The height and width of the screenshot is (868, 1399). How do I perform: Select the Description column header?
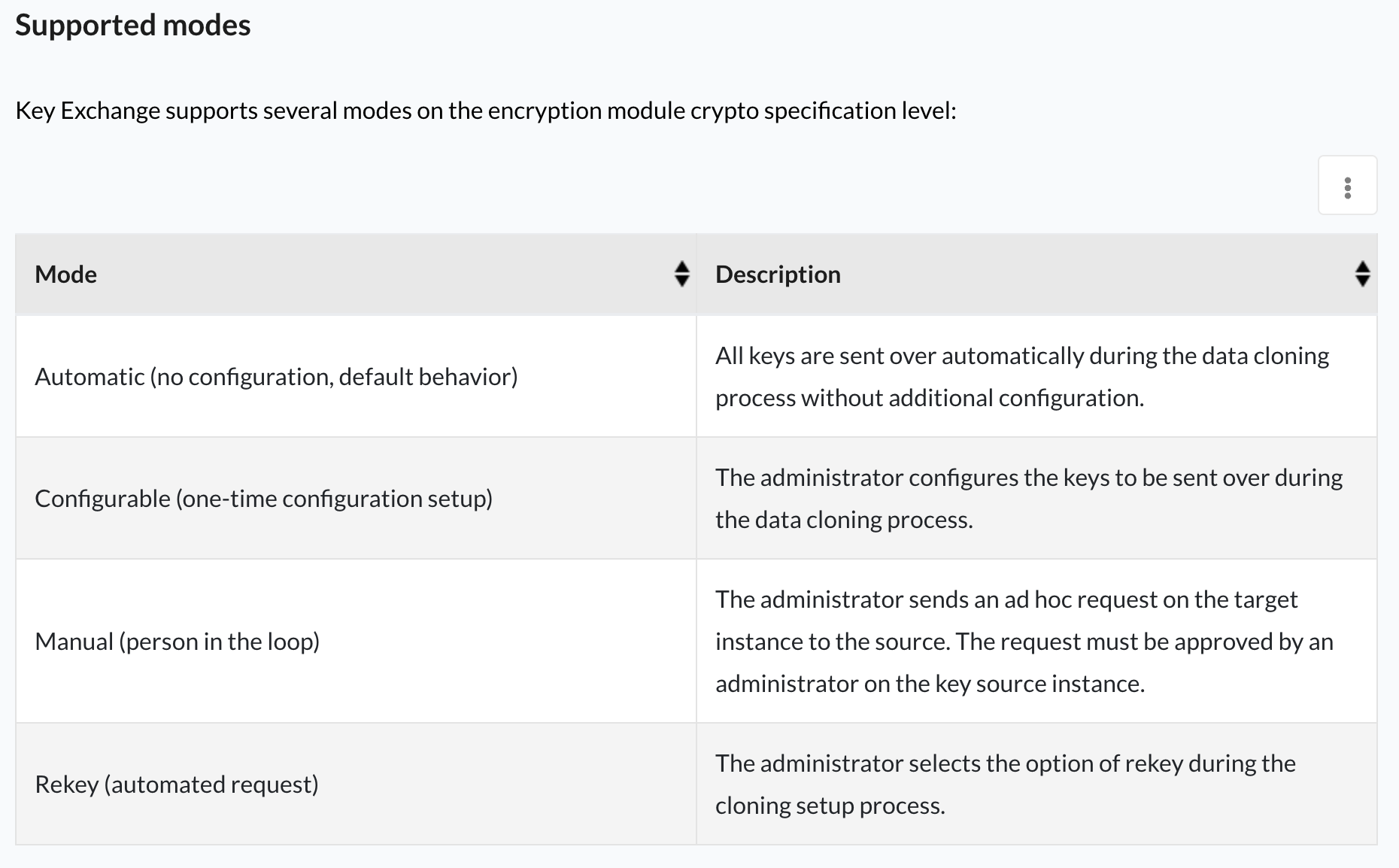pyautogui.click(x=778, y=275)
